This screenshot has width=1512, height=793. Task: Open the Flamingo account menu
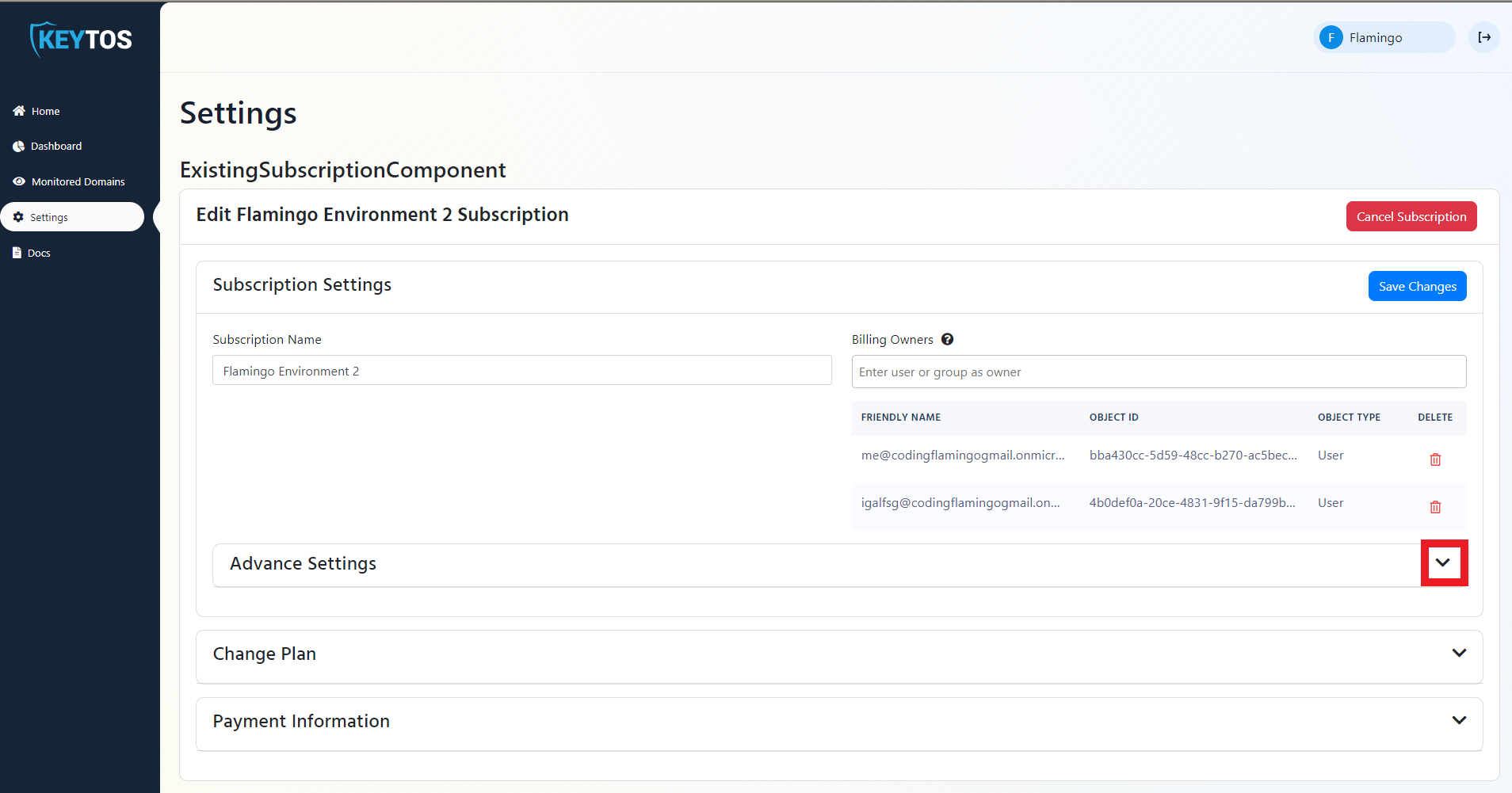point(1384,37)
